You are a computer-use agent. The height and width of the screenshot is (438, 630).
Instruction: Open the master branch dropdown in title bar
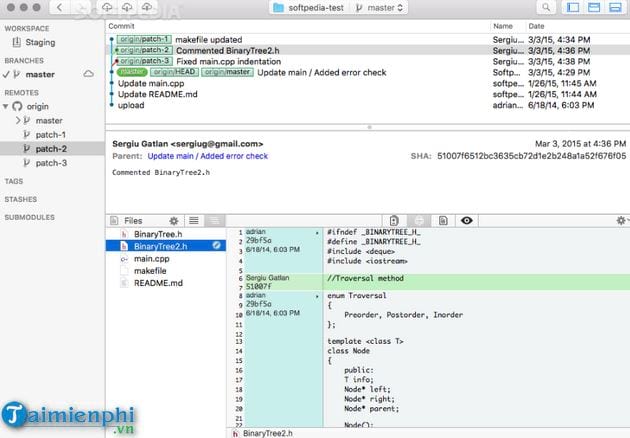(379, 8)
